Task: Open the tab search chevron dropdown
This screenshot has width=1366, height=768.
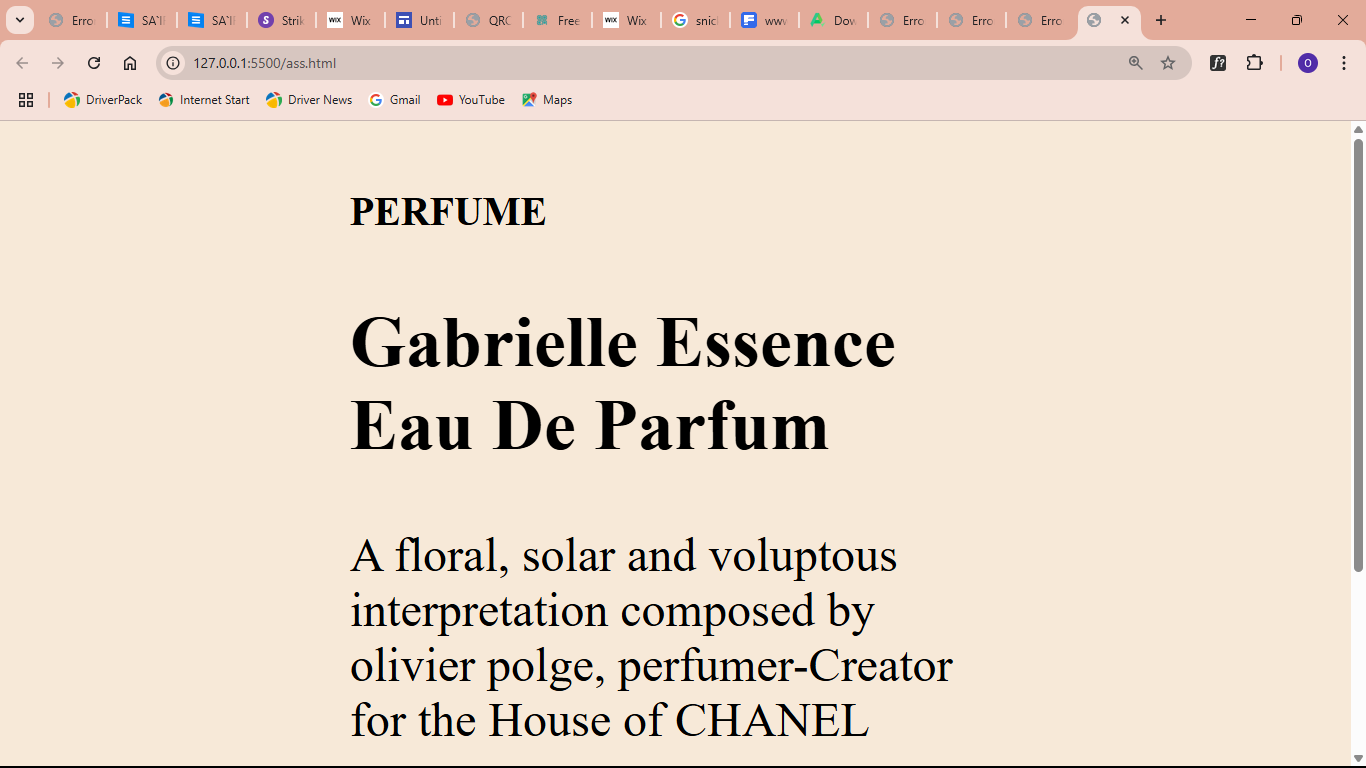Action: tap(19, 20)
